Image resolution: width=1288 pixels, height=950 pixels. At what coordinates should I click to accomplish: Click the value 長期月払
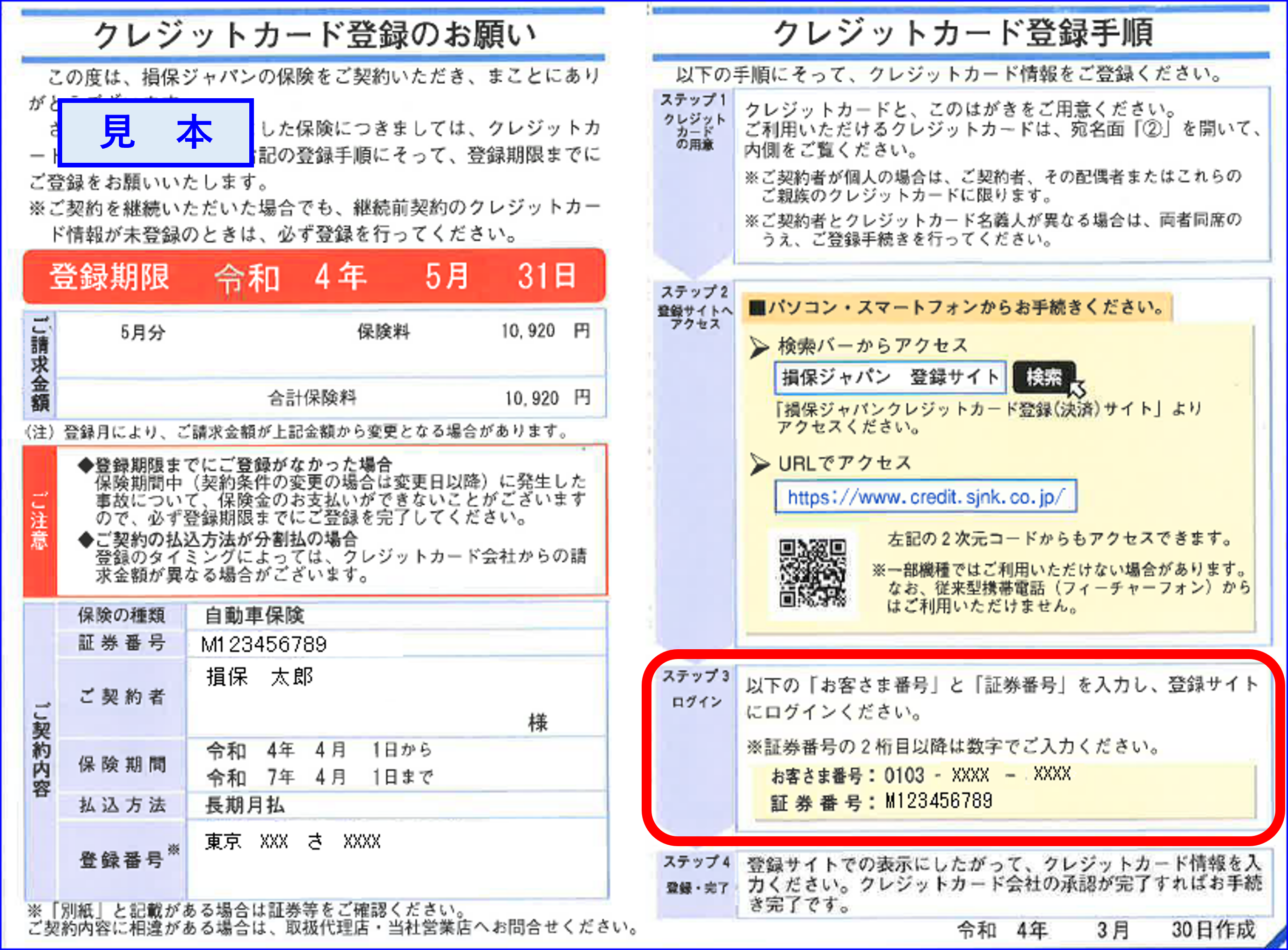click(x=245, y=805)
